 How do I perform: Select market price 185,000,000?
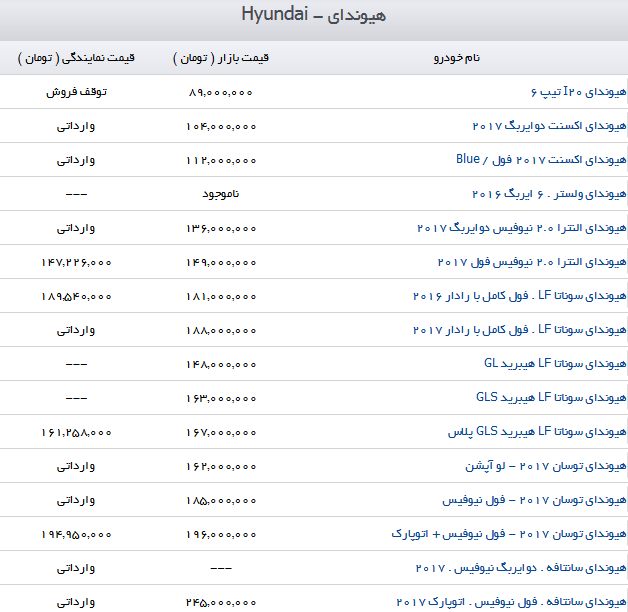tap(221, 501)
